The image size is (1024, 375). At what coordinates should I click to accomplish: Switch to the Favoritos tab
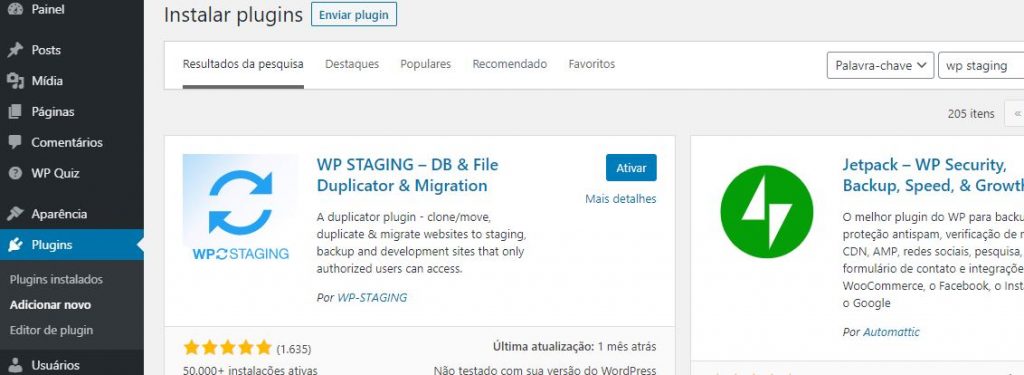click(592, 64)
